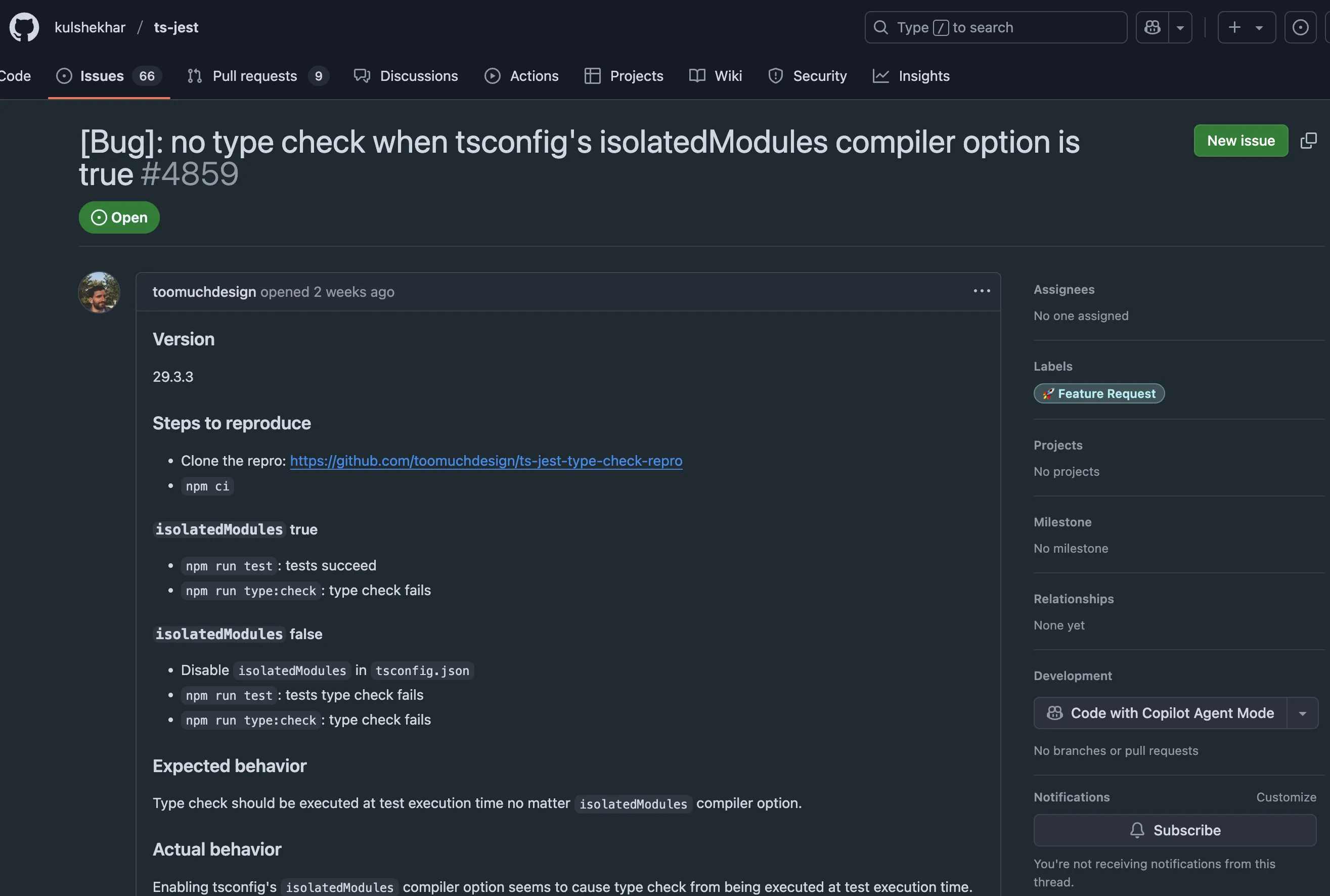This screenshot has height=896, width=1330.
Task: Click the version text 29.3.3
Action: tap(172, 377)
